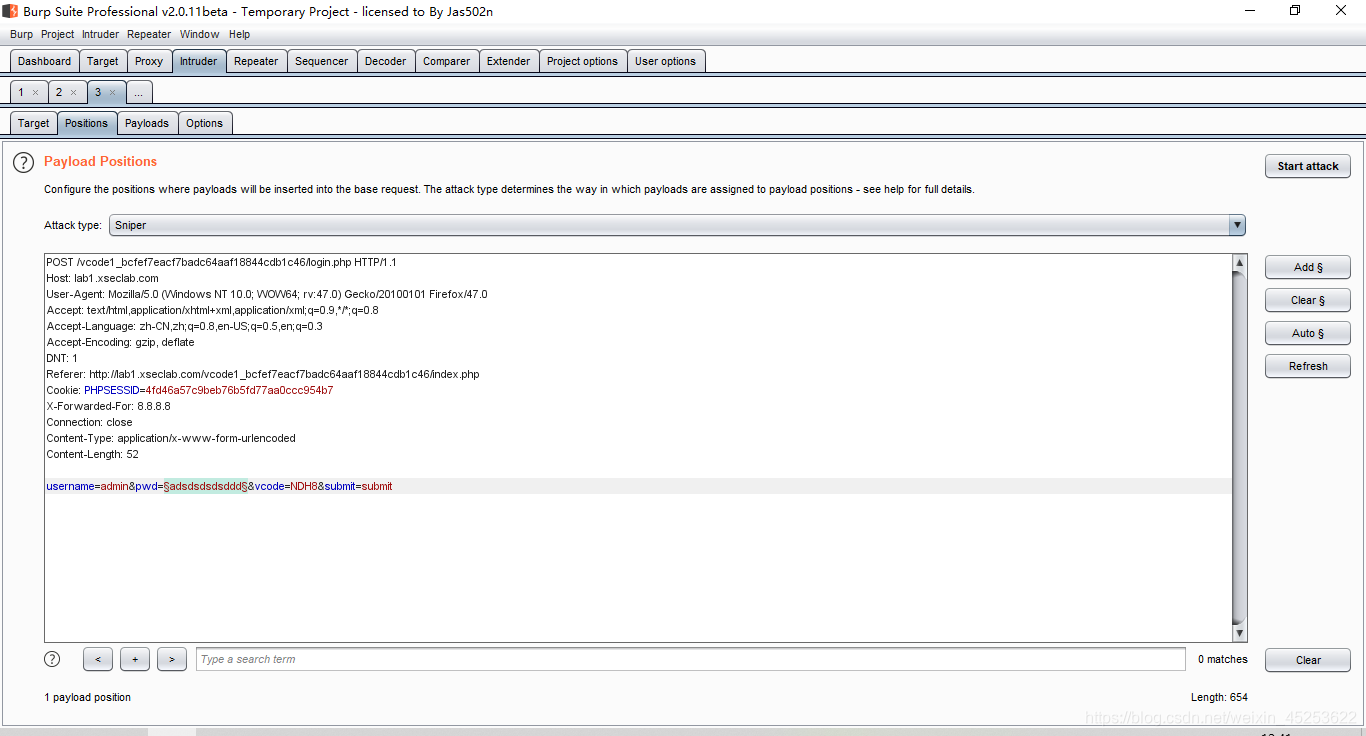This screenshot has width=1366, height=736.
Task: Click the request editor vertical scrollbar
Action: tap(1240, 448)
